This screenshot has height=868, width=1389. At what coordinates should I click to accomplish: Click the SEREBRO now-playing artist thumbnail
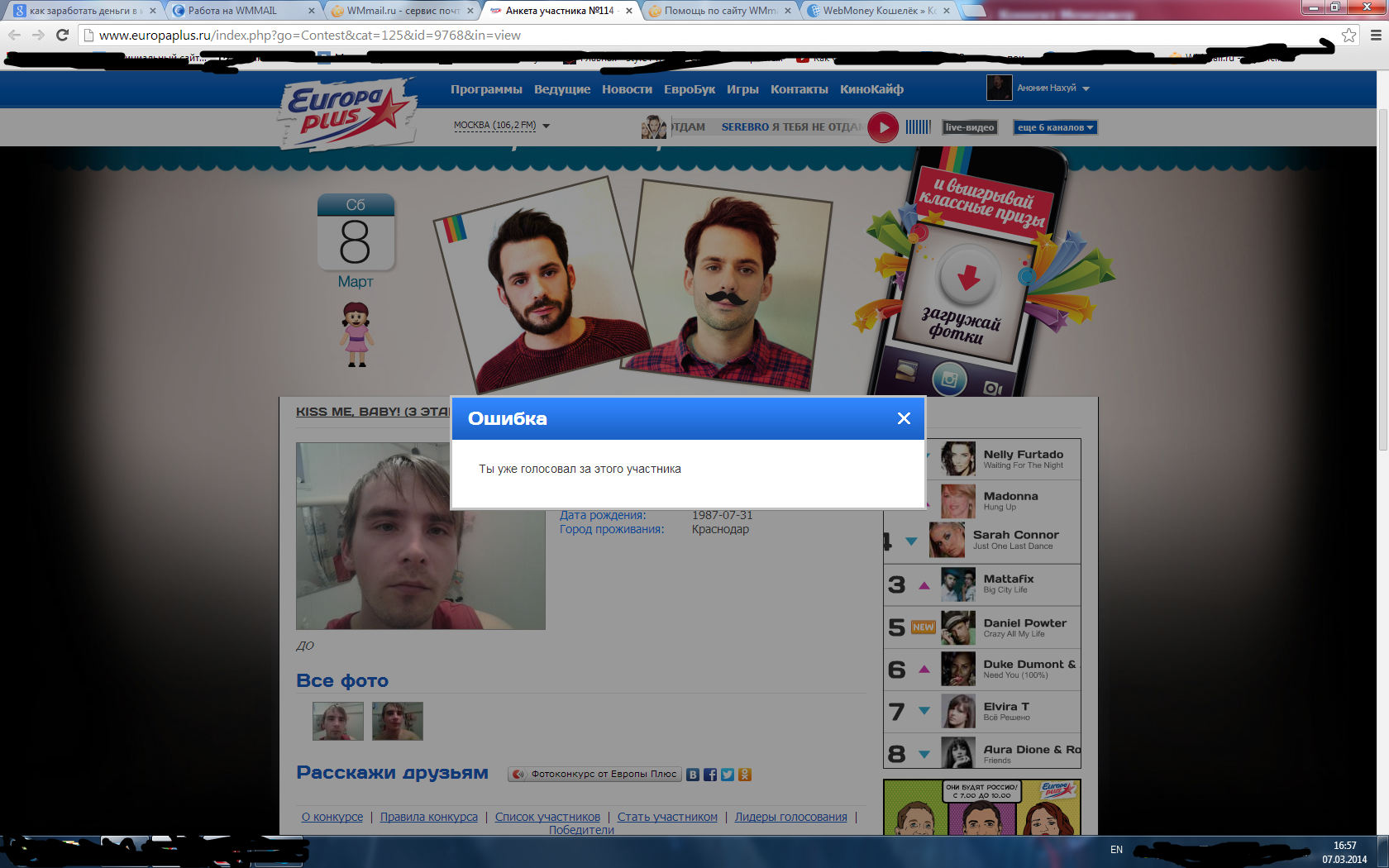pyautogui.click(x=654, y=127)
